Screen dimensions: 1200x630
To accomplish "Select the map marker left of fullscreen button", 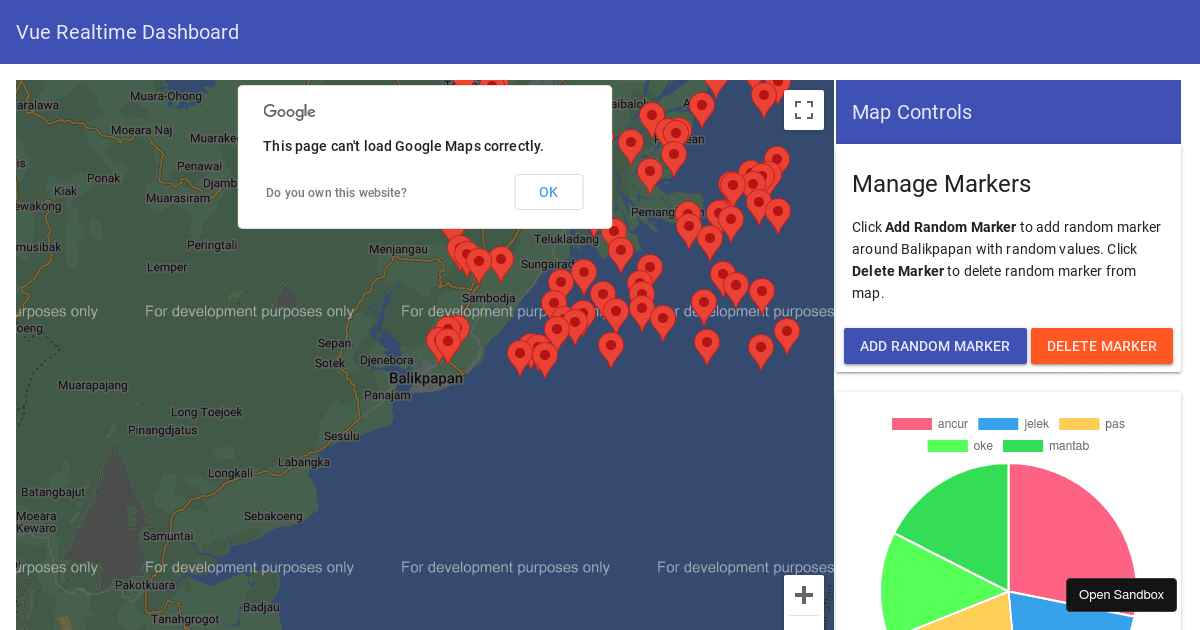I will [764, 97].
